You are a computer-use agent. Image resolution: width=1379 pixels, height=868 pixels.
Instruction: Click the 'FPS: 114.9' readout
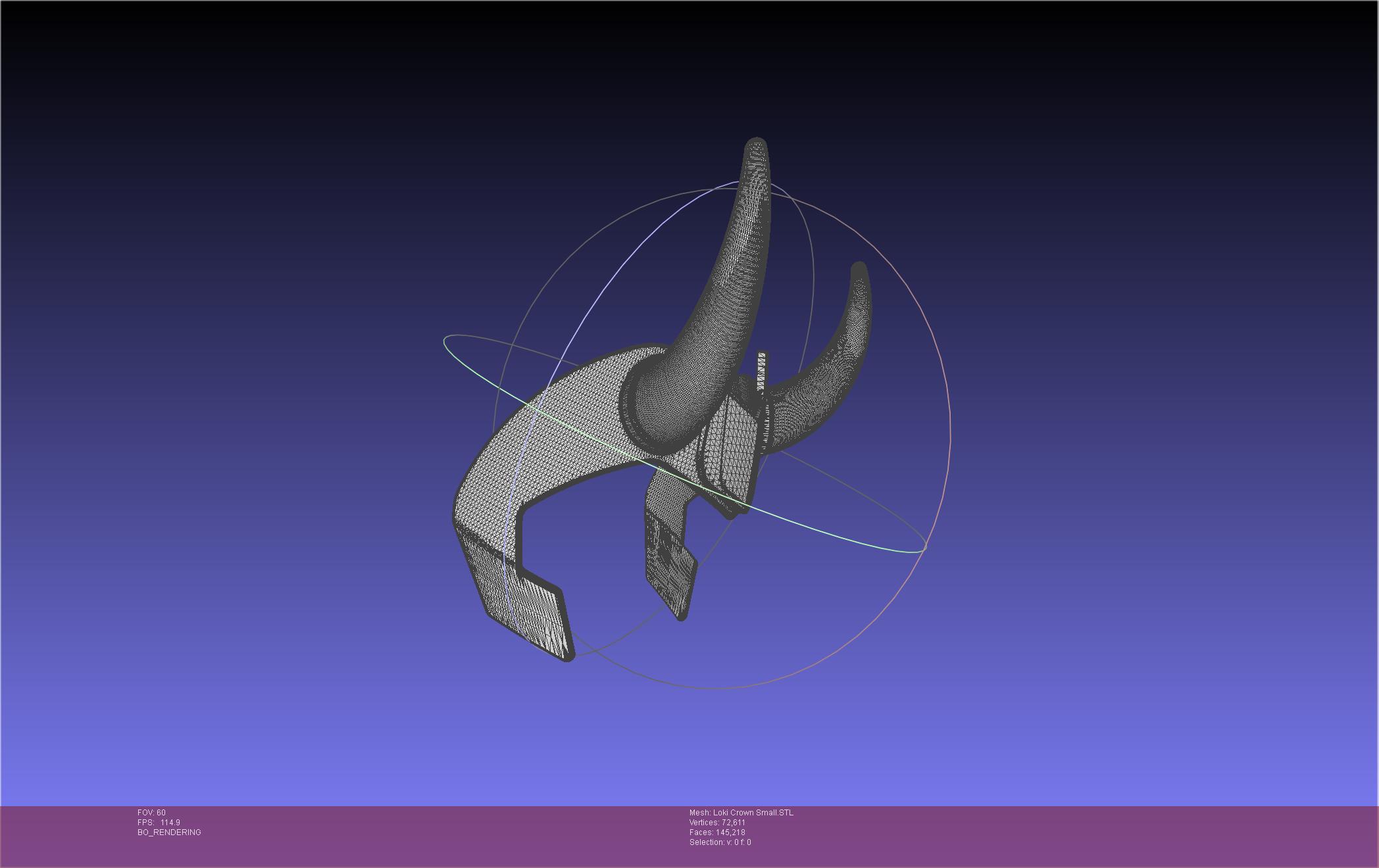click(159, 823)
